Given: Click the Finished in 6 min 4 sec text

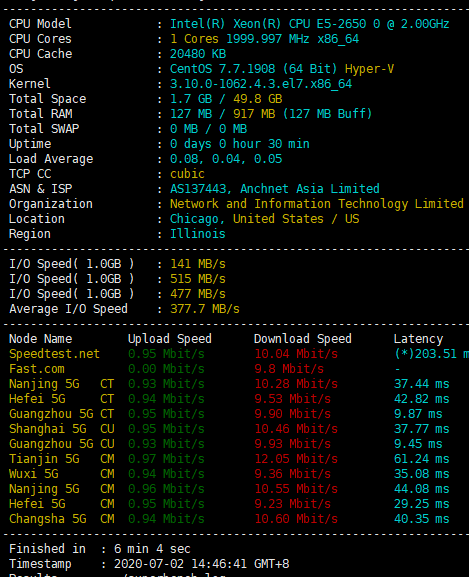Looking at the screenshot, I should tap(100, 549).
